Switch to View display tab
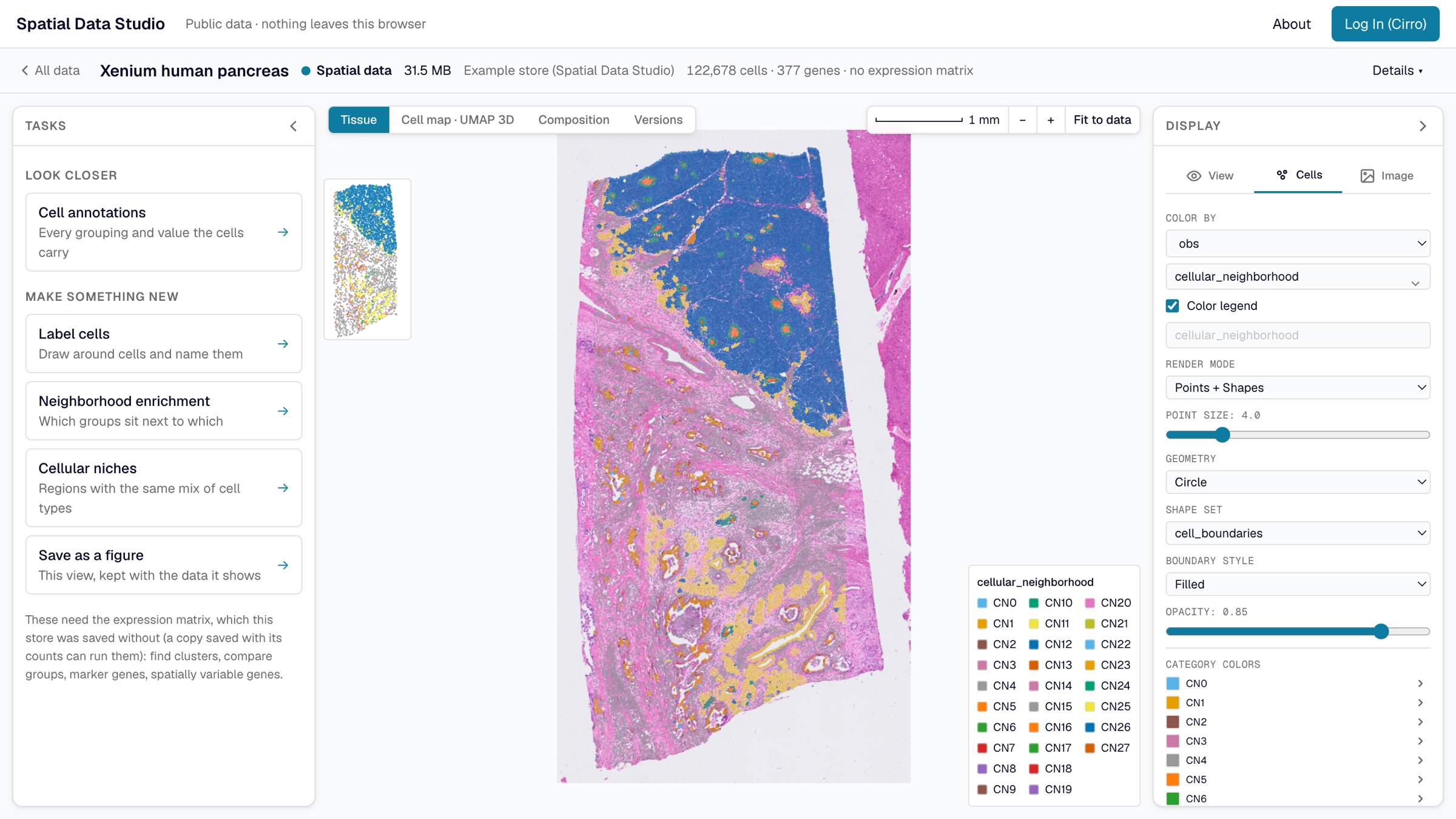This screenshot has width=1456, height=819. click(1210, 175)
